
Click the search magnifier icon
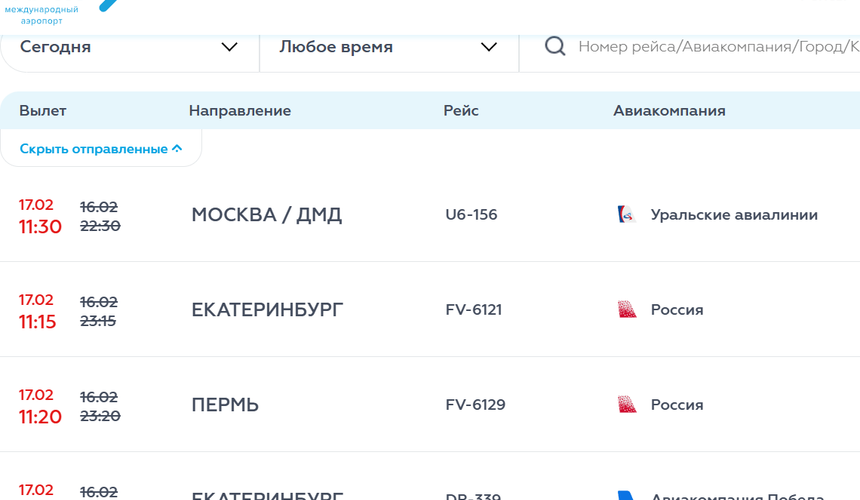(x=555, y=47)
